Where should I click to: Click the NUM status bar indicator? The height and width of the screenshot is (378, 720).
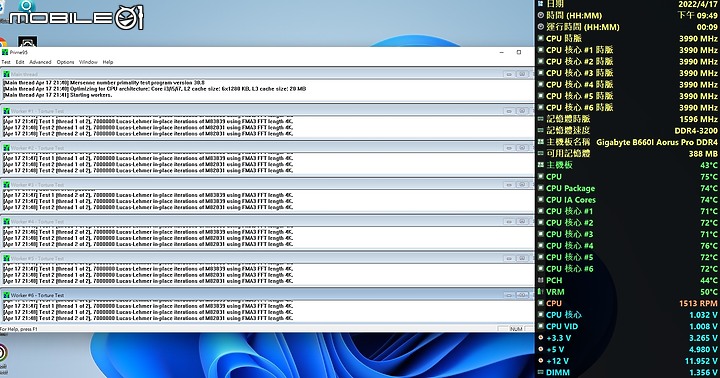click(x=516, y=329)
